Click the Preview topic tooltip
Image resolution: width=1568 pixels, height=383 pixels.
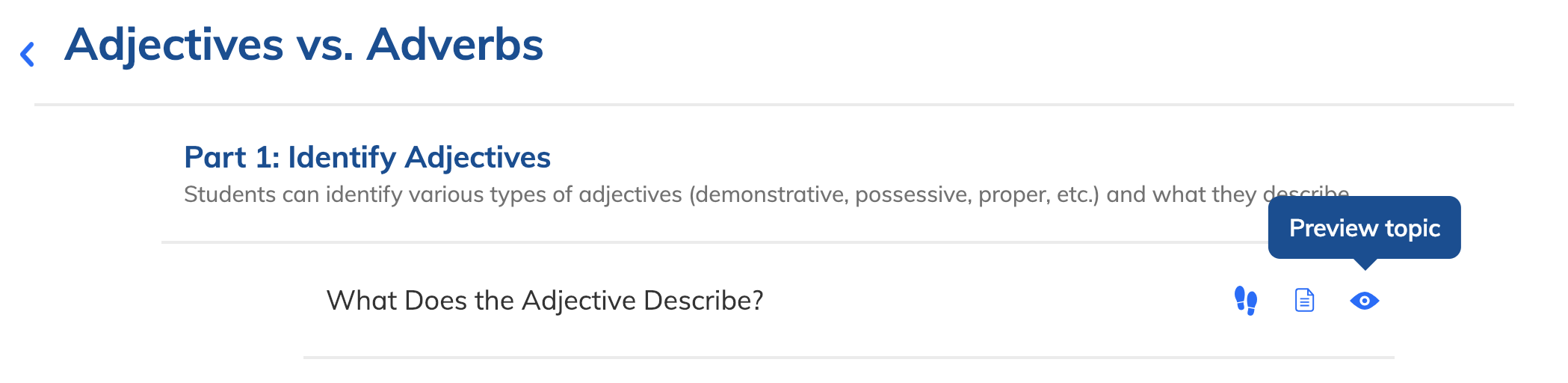pos(1364,227)
